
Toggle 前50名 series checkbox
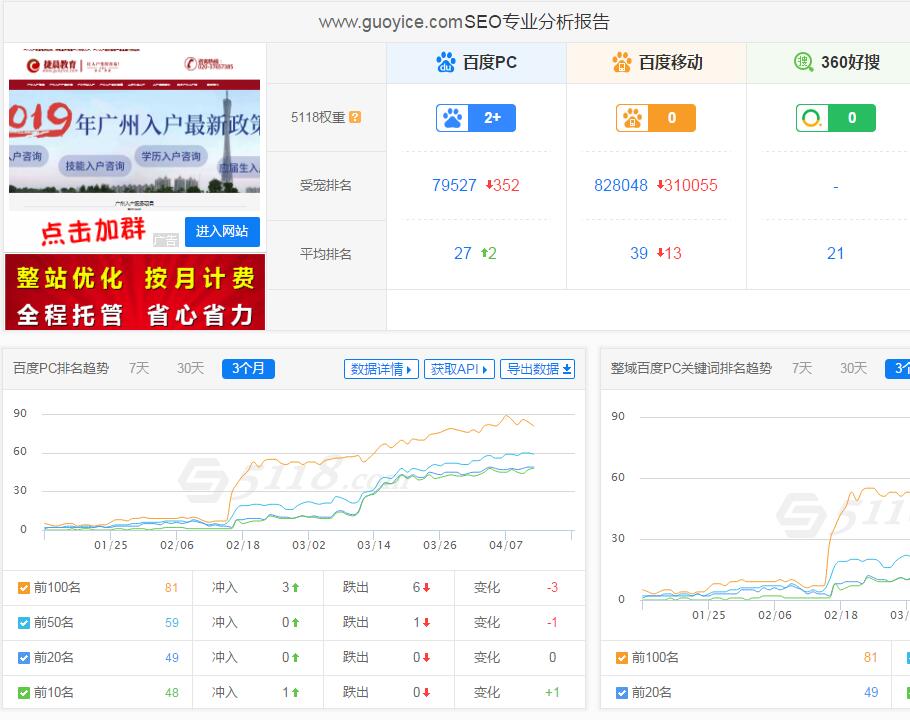coord(24,623)
